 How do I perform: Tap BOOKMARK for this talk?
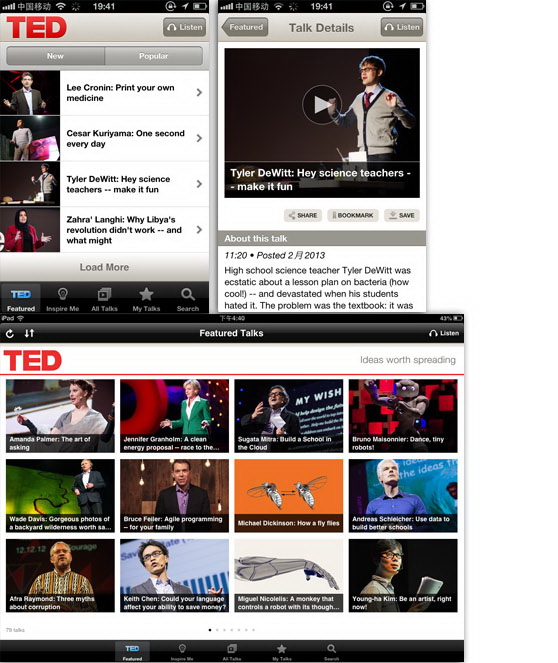coord(353,215)
